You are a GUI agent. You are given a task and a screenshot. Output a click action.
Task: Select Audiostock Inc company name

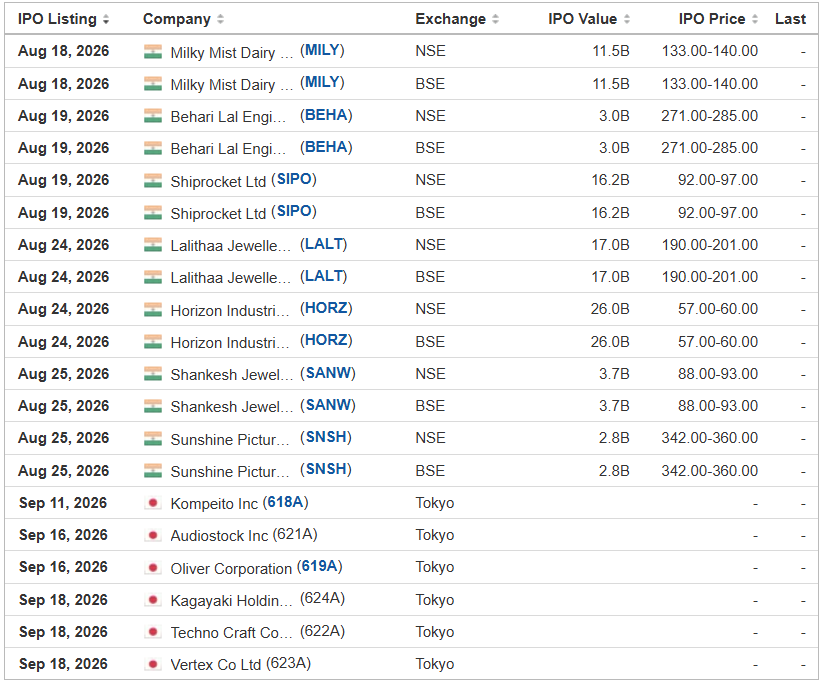[219, 536]
